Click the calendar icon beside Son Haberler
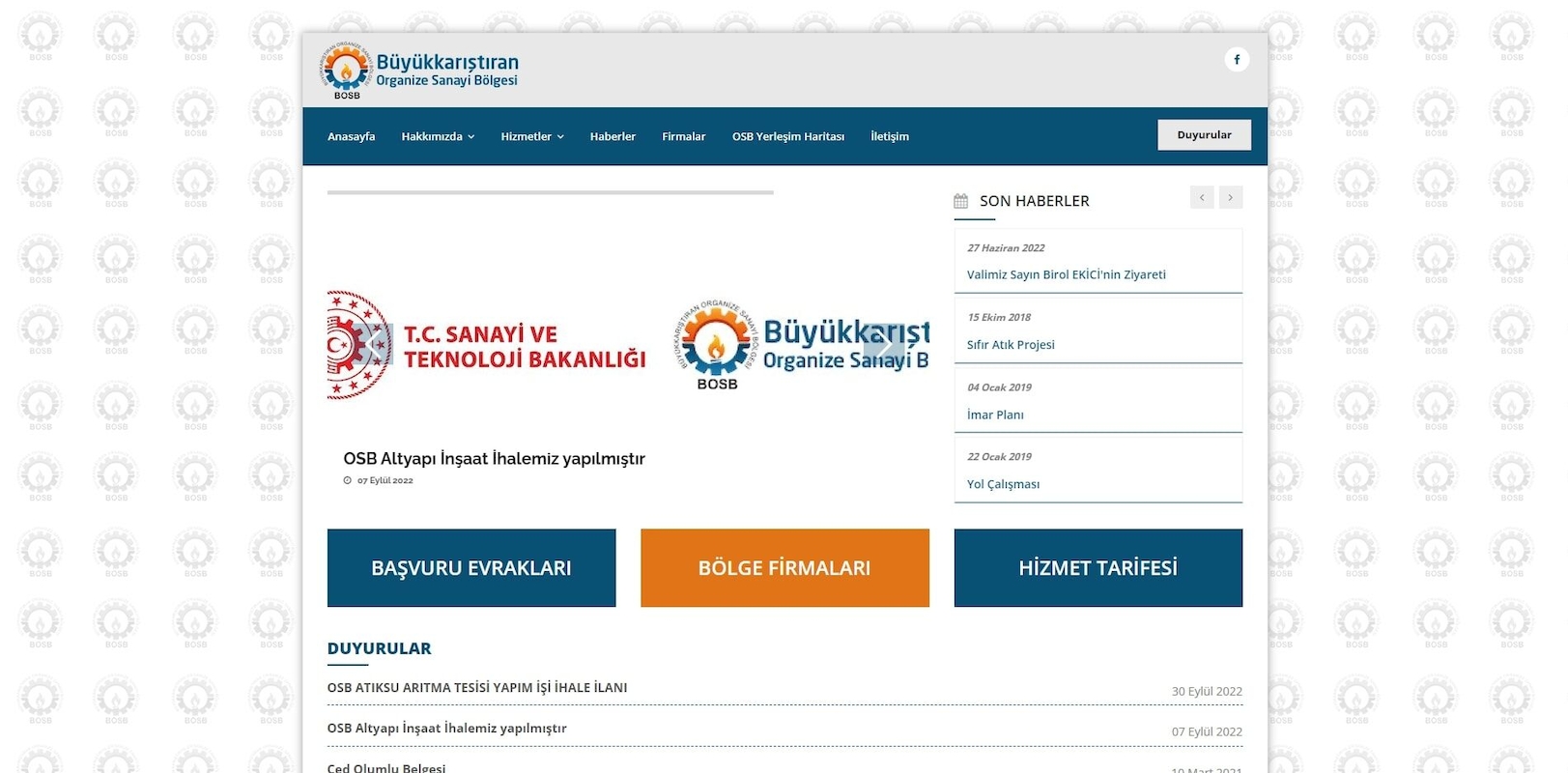Viewport: 1568px width, 773px height. [x=960, y=201]
